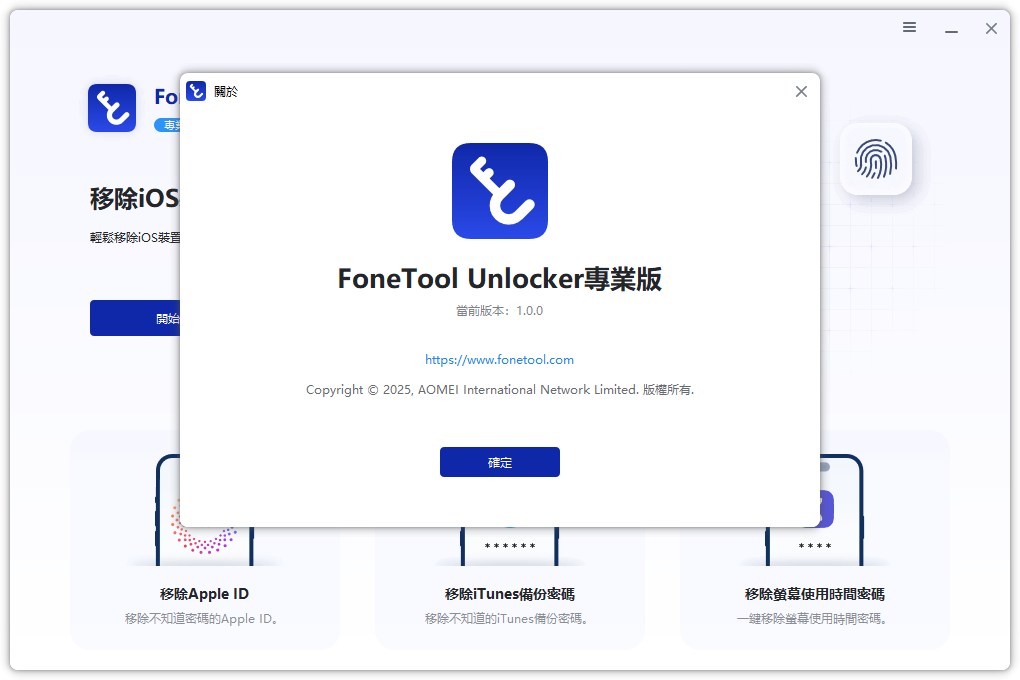Click the small key icon in 關於 title bar

[196, 91]
